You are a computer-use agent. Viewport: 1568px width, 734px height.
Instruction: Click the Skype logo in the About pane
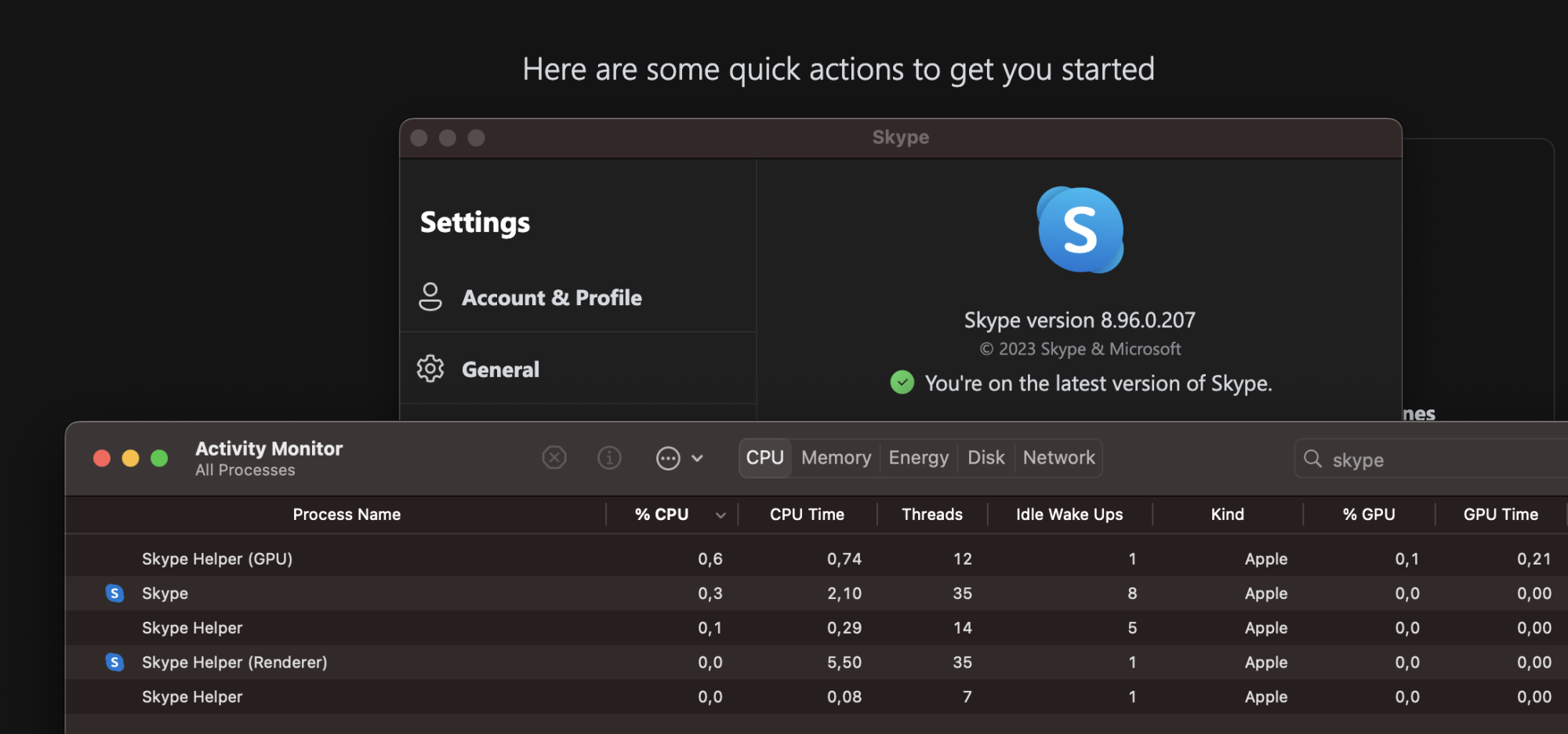click(x=1080, y=230)
